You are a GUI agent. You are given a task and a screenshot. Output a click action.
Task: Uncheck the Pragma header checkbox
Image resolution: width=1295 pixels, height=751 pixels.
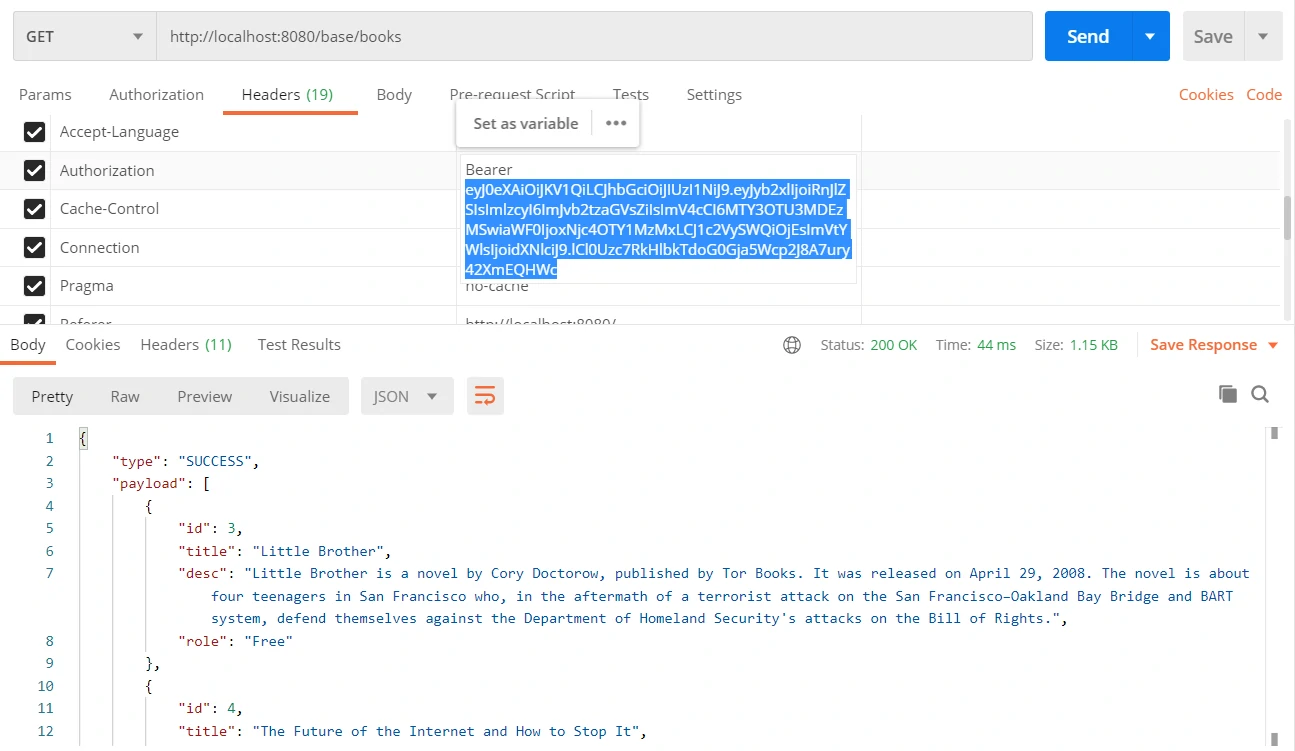(35, 286)
